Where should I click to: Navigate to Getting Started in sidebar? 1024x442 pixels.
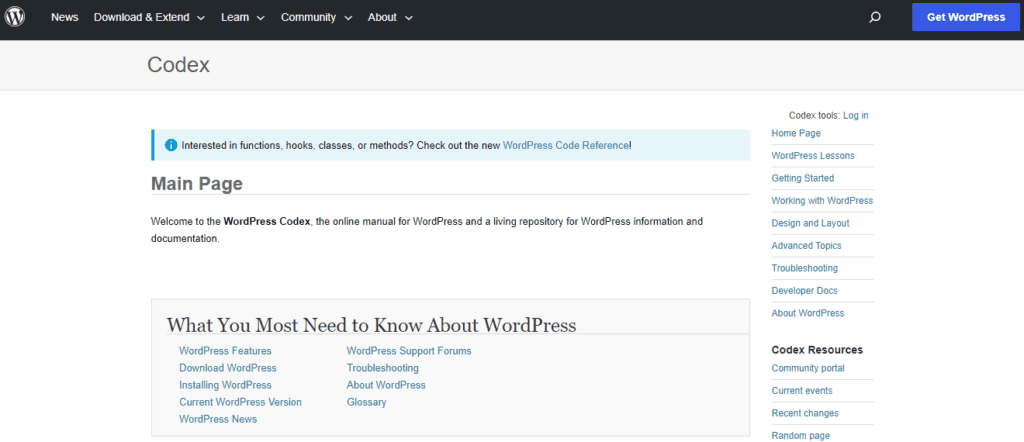click(x=802, y=178)
